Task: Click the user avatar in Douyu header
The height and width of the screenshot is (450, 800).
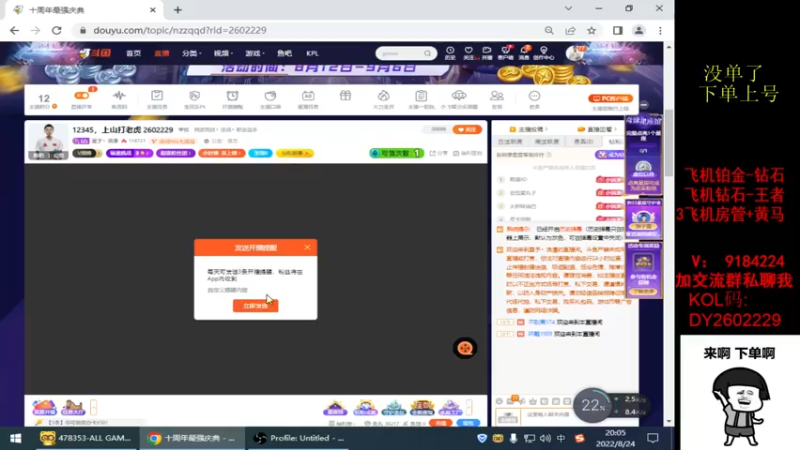Action: pos(576,53)
